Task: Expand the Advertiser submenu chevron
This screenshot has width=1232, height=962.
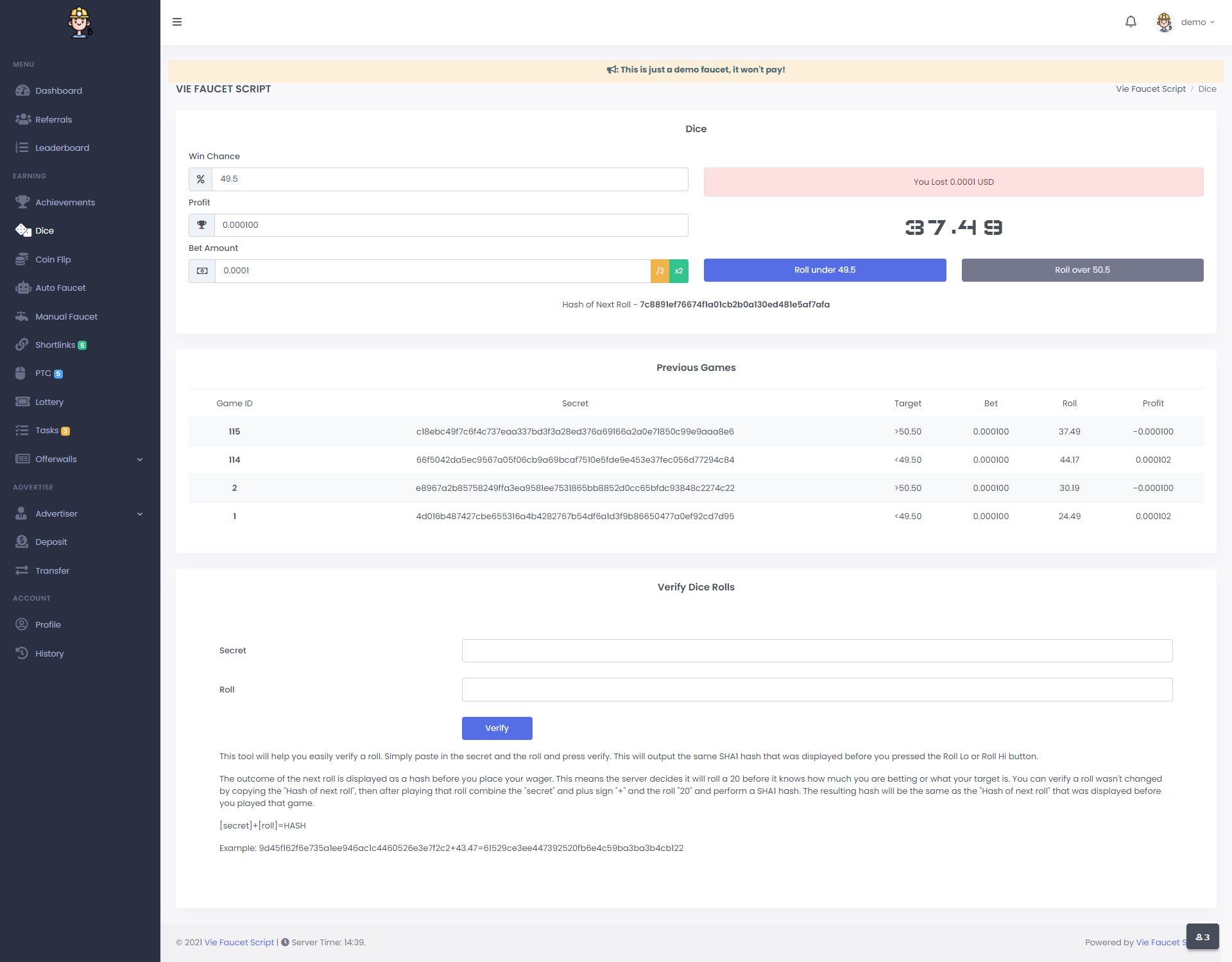Action: click(x=140, y=513)
